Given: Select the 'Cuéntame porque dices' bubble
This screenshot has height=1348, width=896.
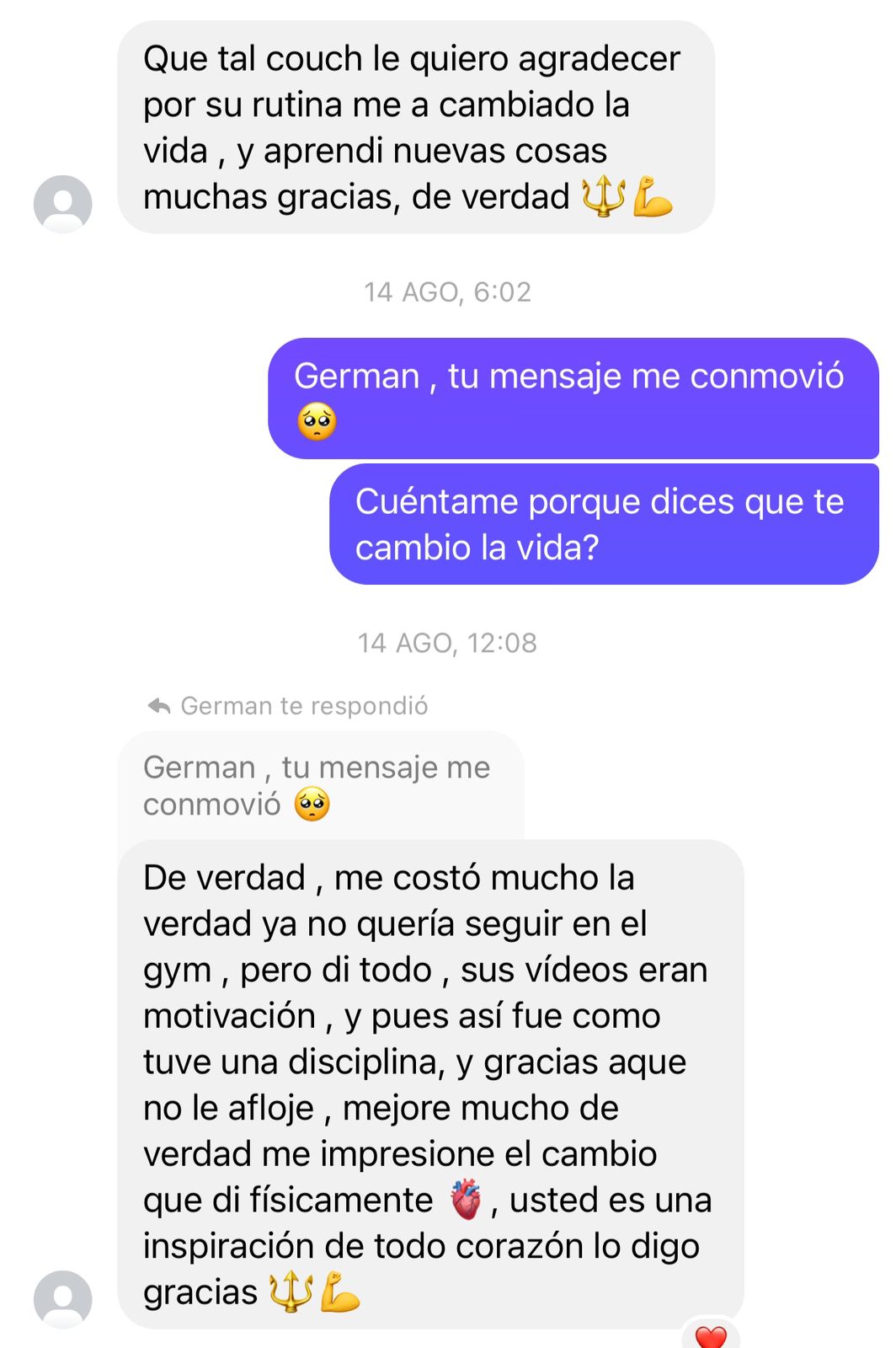Looking at the screenshot, I should pyautogui.click(x=604, y=524).
